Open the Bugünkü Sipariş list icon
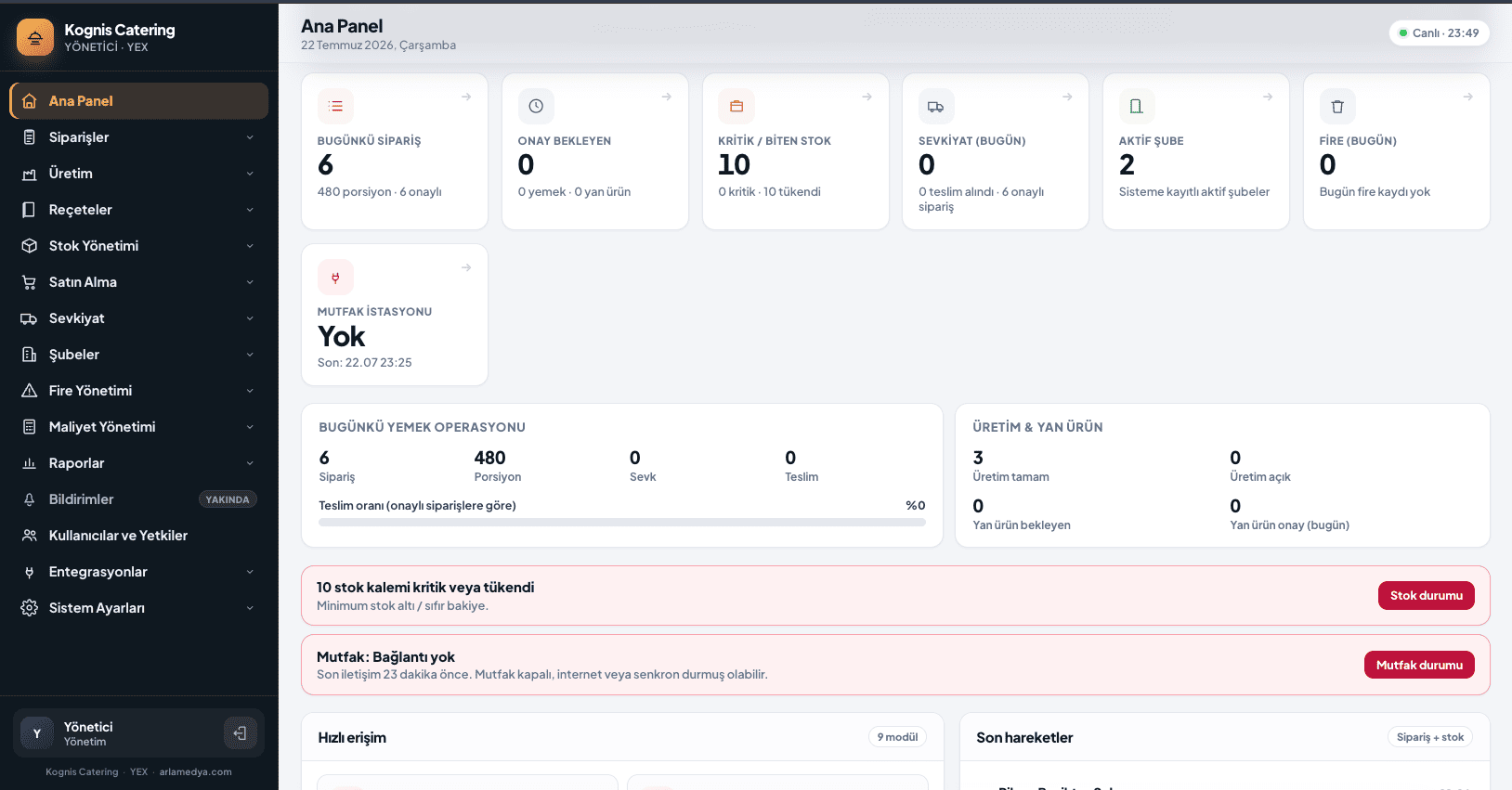 [335, 107]
